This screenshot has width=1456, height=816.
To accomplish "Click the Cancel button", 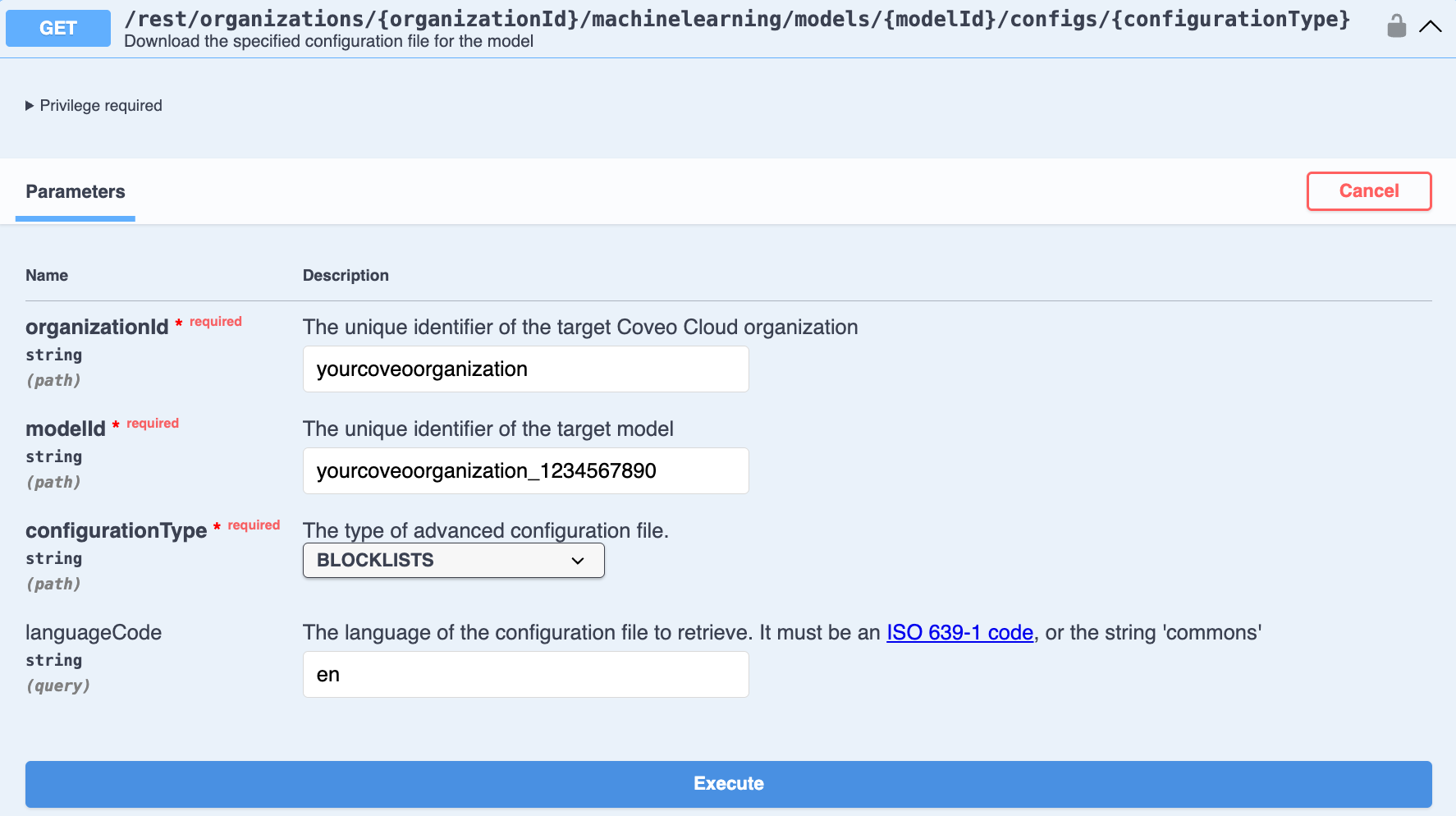I will (x=1368, y=190).
